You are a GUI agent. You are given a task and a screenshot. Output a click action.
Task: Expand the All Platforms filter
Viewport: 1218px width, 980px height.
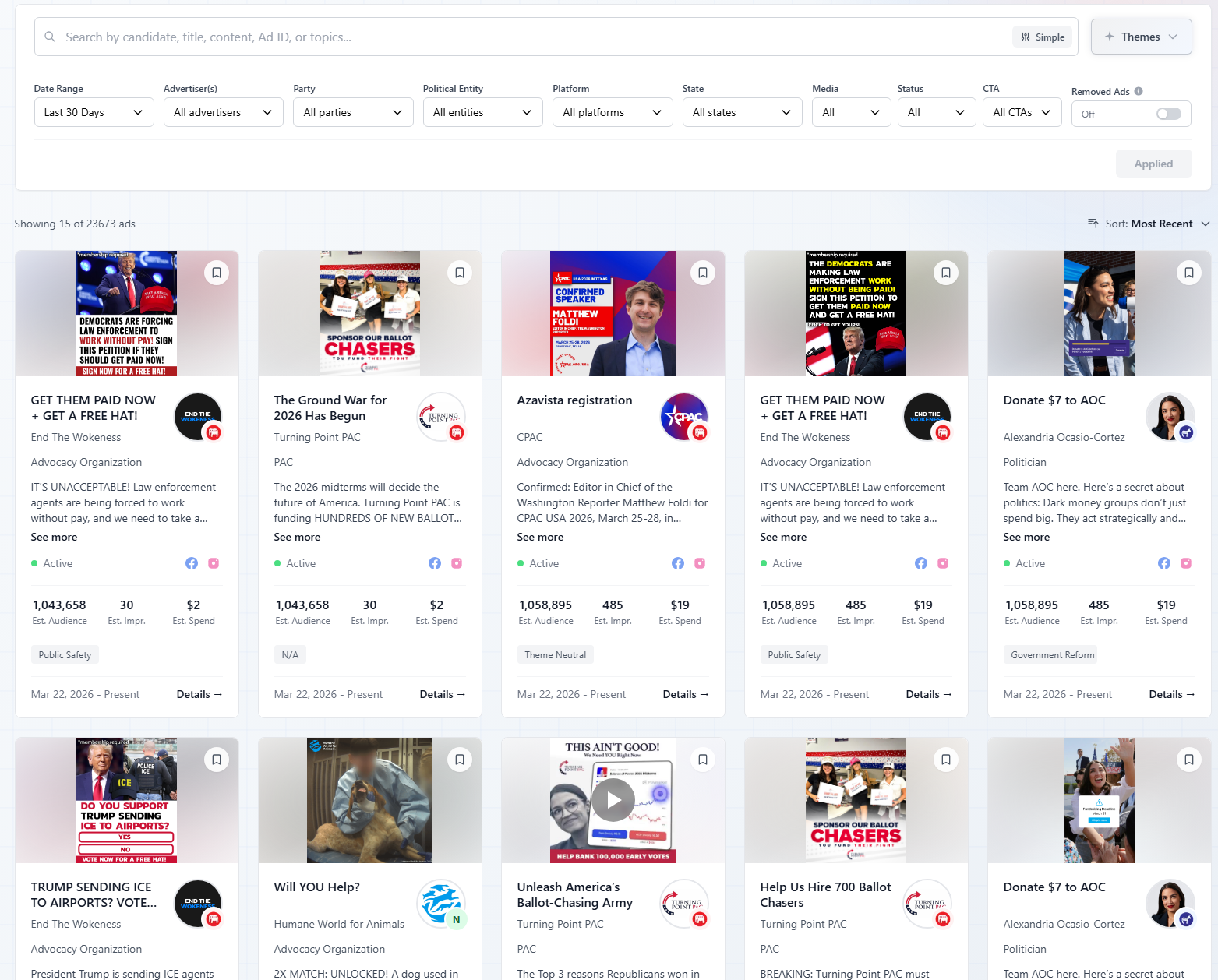coord(613,112)
